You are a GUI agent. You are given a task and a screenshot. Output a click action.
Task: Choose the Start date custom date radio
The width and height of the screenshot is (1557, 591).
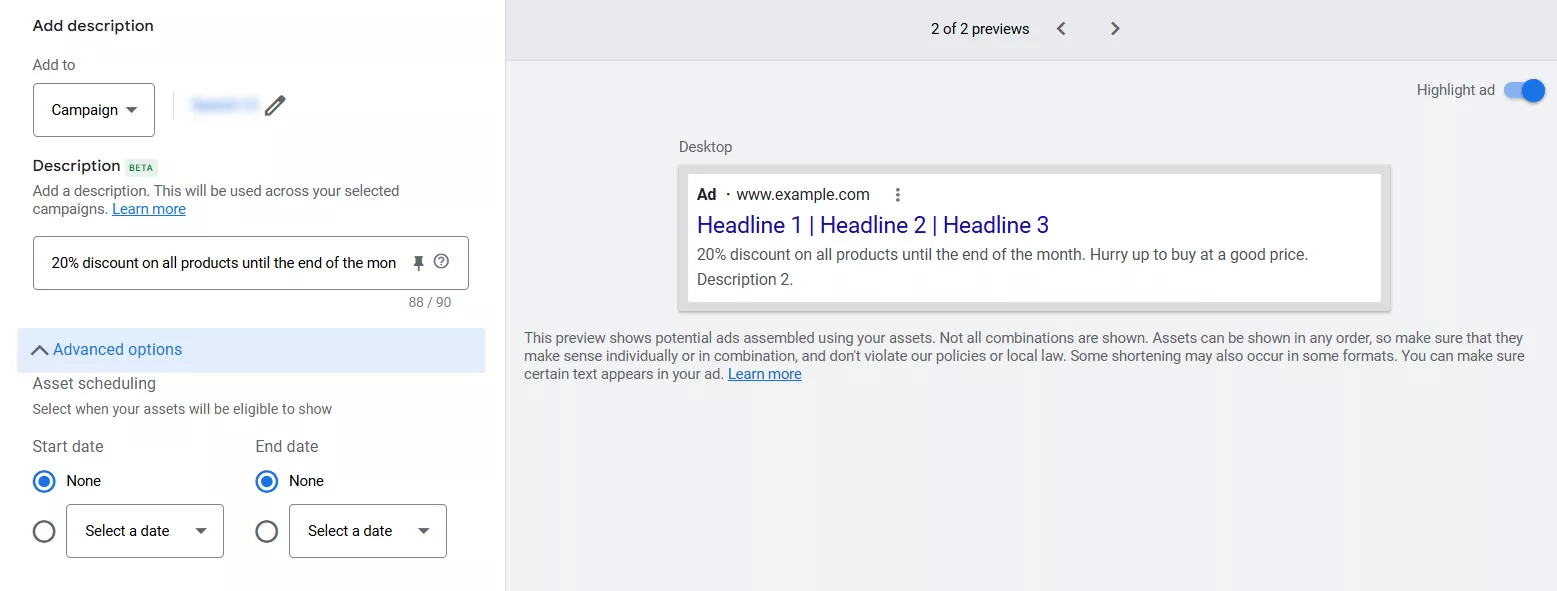(x=44, y=531)
